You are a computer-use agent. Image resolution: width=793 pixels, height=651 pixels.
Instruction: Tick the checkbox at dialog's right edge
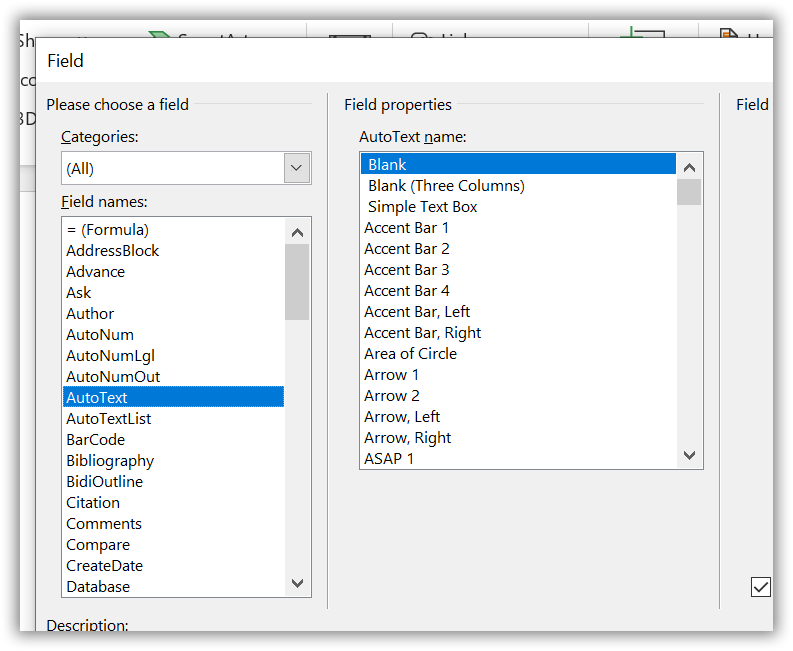[x=761, y=587]
